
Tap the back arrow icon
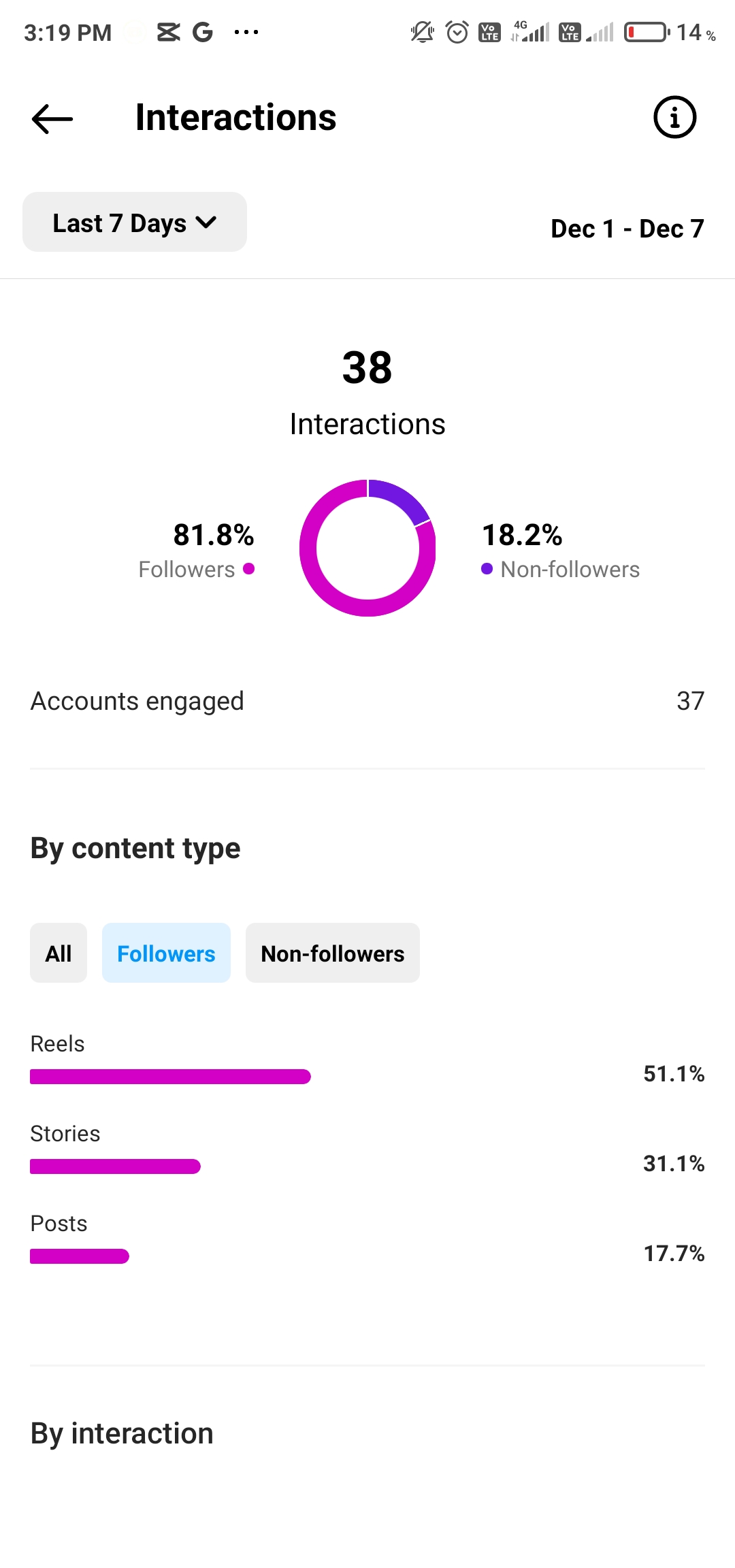(x=52, y=118)
